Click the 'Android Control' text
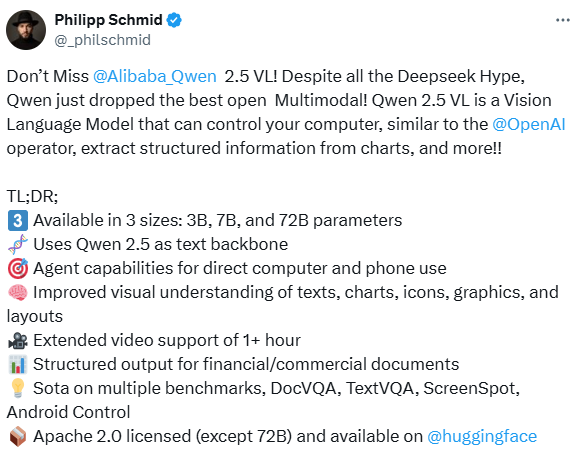Screen dimensions: 583x457 (68, 412)
